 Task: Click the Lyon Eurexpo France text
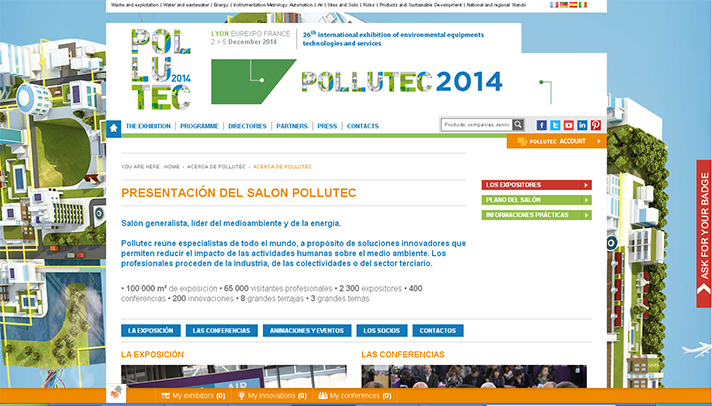click(251, 34)
